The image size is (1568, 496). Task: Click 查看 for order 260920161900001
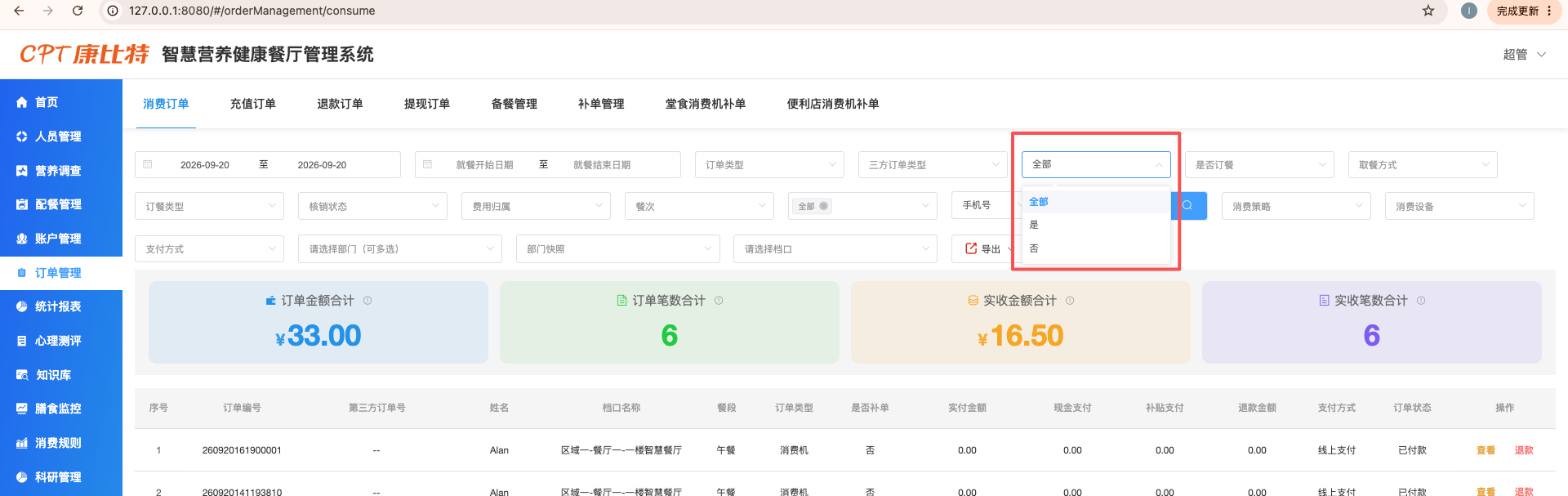pyautogui.click(x=1486, y=450)
